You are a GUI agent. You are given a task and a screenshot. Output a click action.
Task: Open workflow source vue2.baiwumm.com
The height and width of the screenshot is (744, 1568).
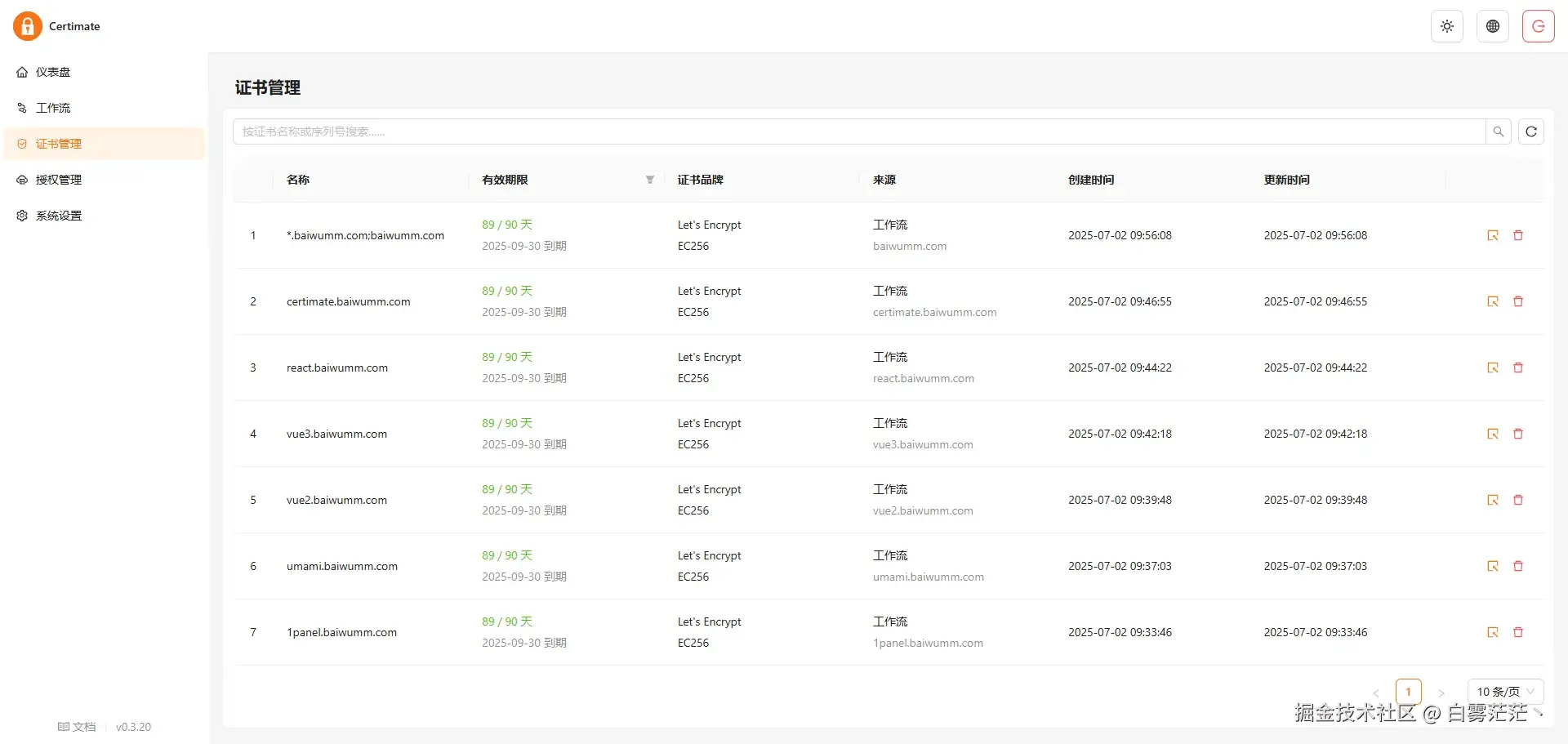923,510
